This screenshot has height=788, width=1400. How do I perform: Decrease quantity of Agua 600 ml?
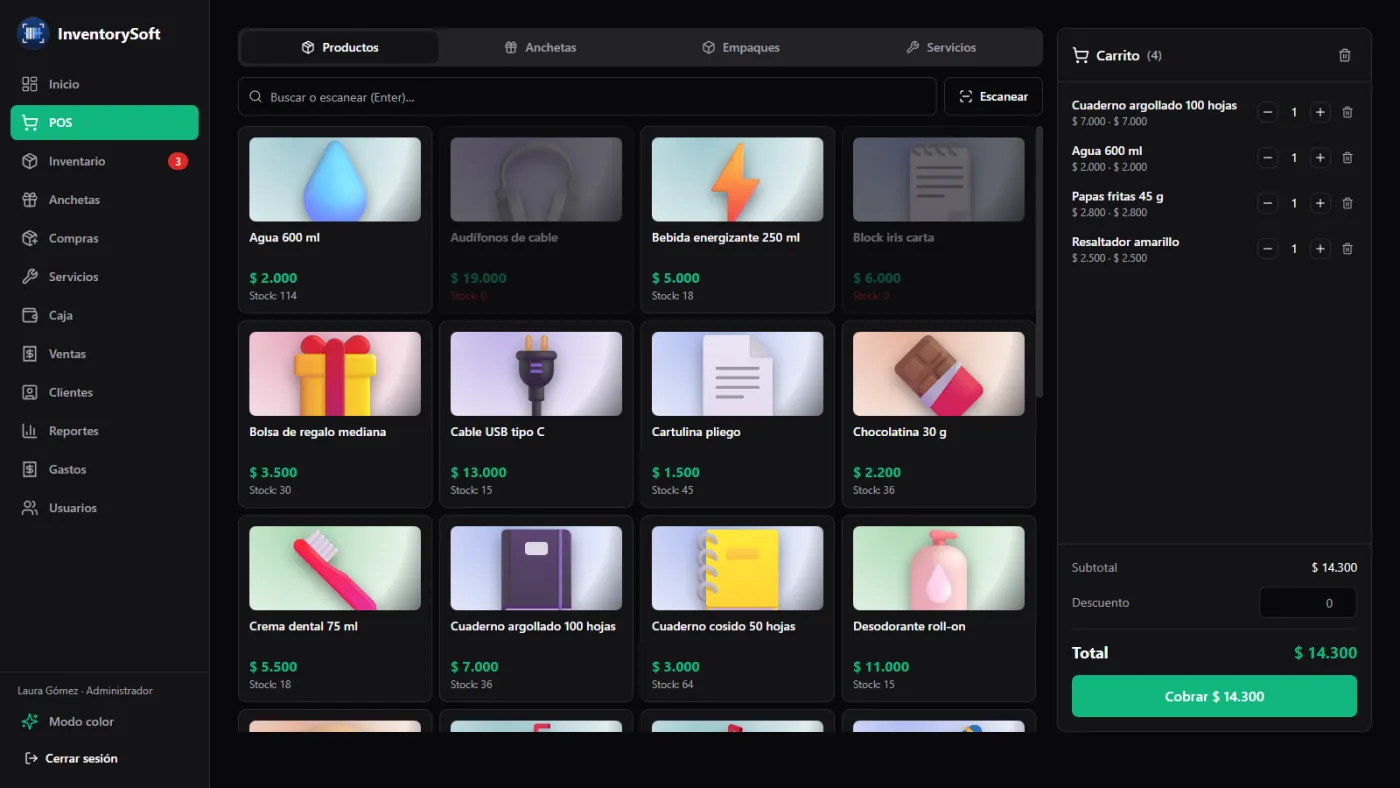(1268, 158)
